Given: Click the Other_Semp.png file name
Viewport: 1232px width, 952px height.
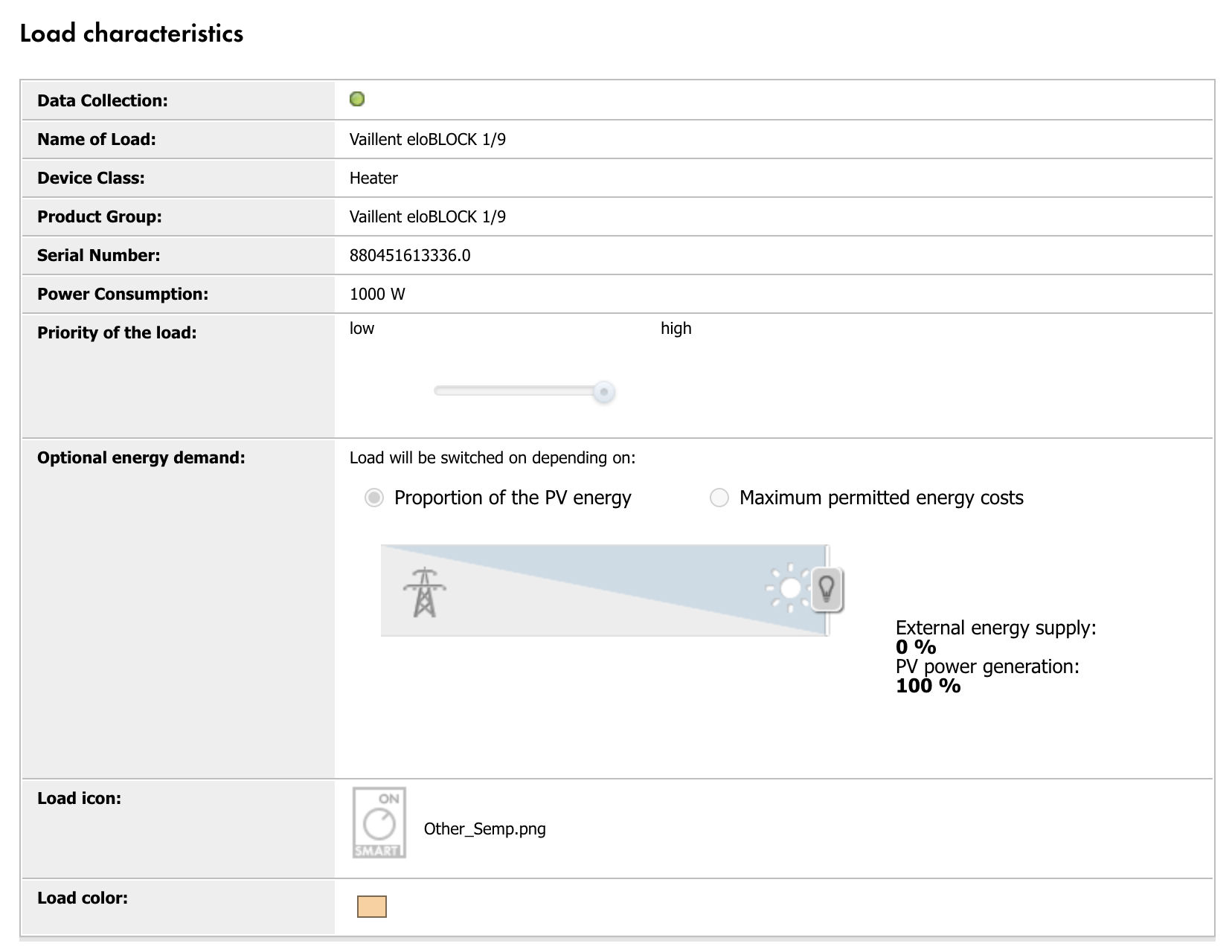Looking at the screenshot, I should click(484, 829).
